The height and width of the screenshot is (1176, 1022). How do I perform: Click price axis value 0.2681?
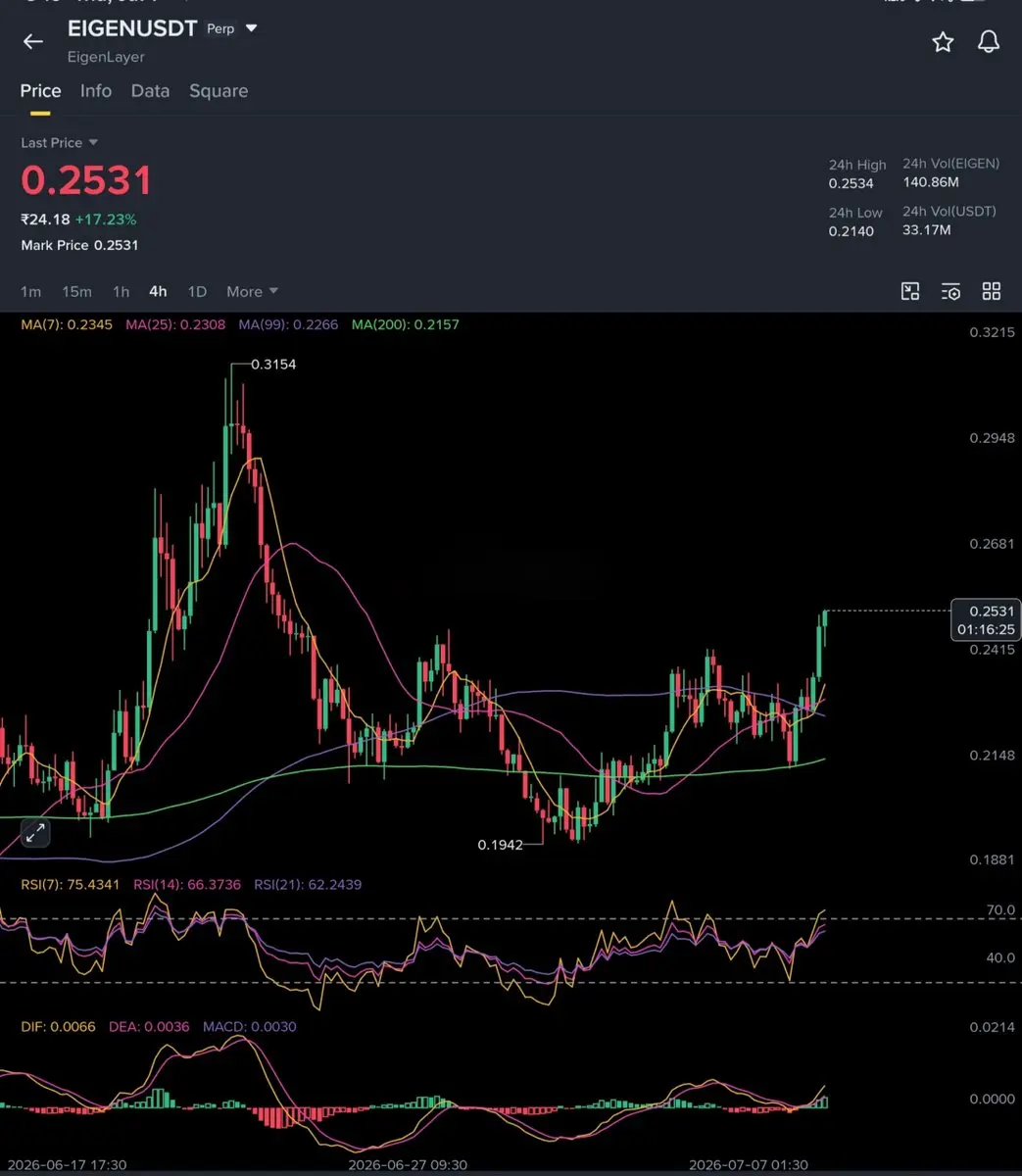pos(993,544)
